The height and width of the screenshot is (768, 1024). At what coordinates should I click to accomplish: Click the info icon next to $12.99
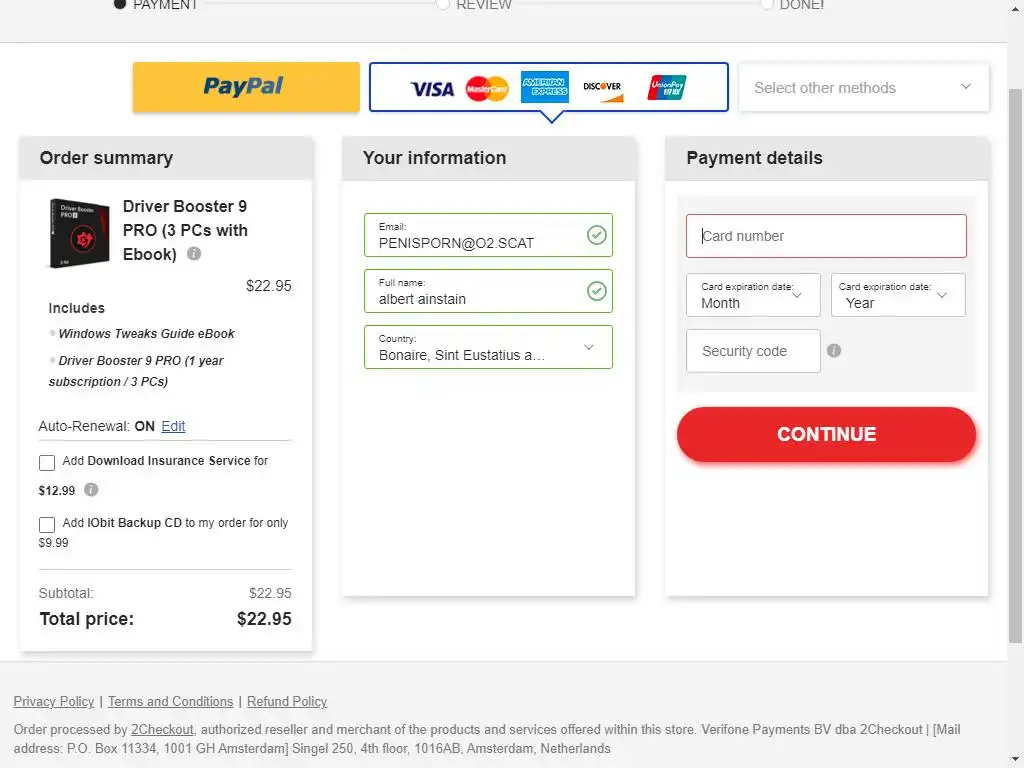point(91,490)
